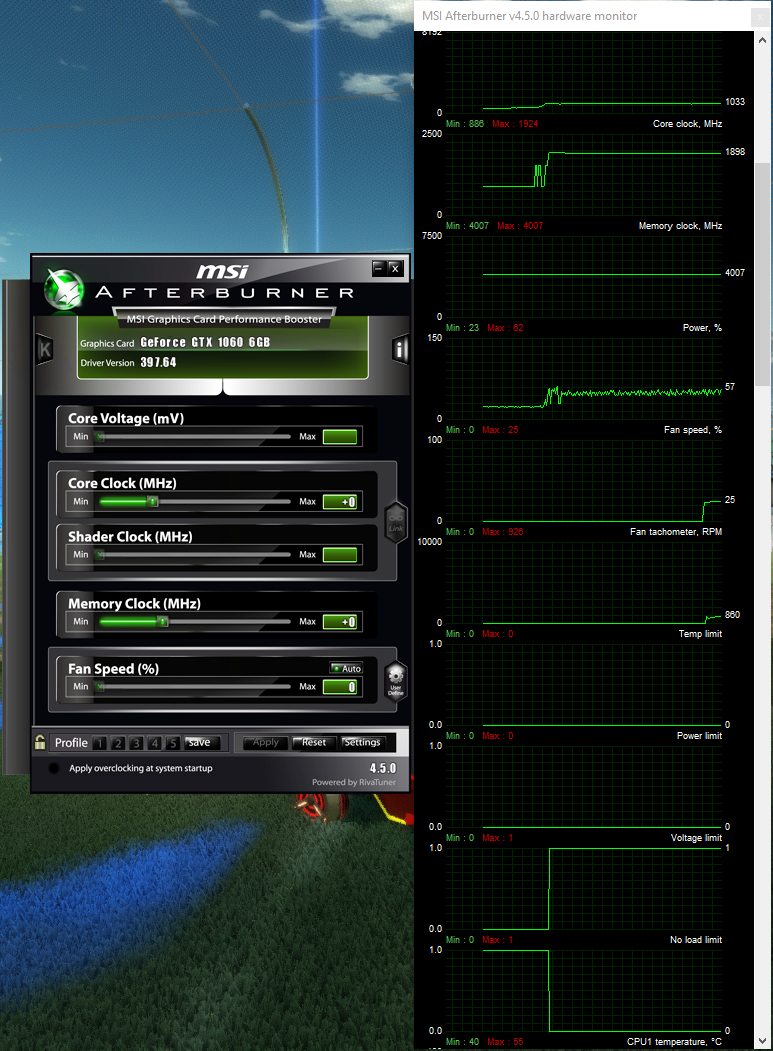Click the driver version 397.64 text

158,363
